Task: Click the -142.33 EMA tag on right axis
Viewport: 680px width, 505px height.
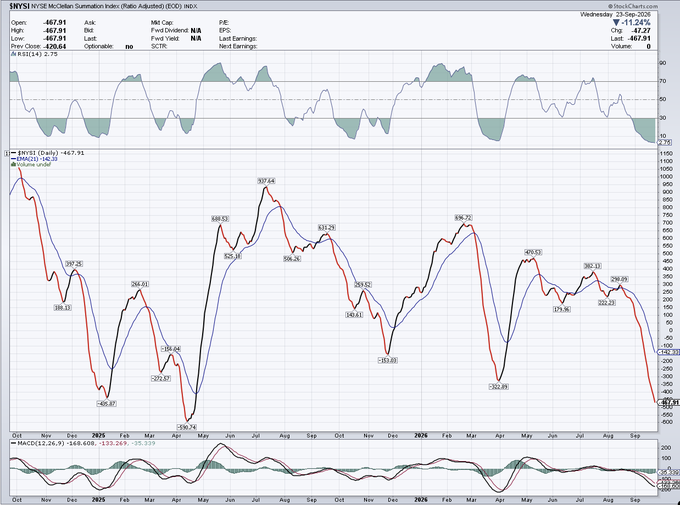Action: click(668, 352)
